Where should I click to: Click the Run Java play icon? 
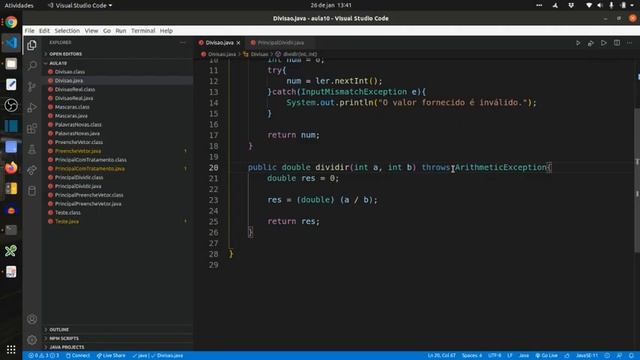[x=578, y=43]
